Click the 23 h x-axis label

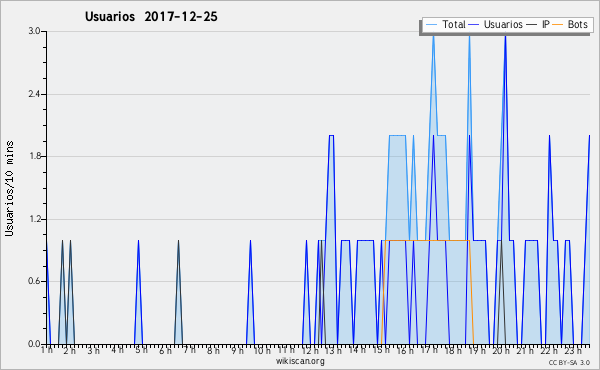click(x=573, y=350)
